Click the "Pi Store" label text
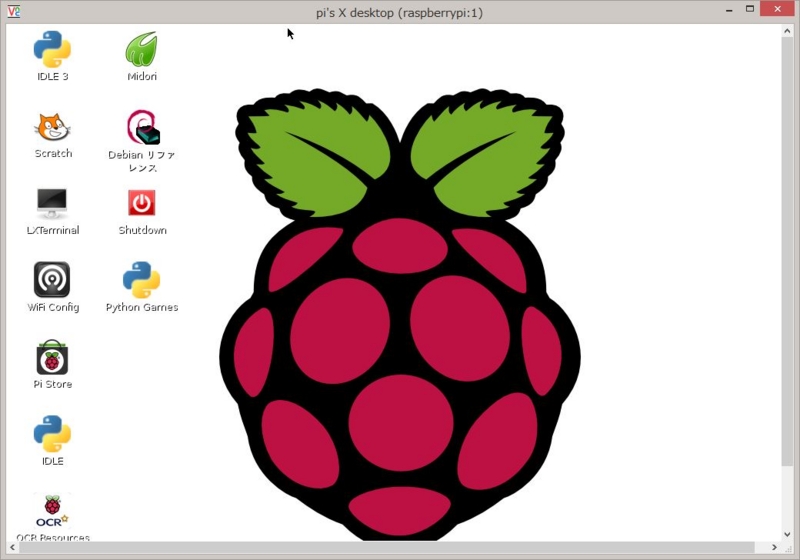Image resolution: width=800 pixels, height=560 pixels. 53,384
